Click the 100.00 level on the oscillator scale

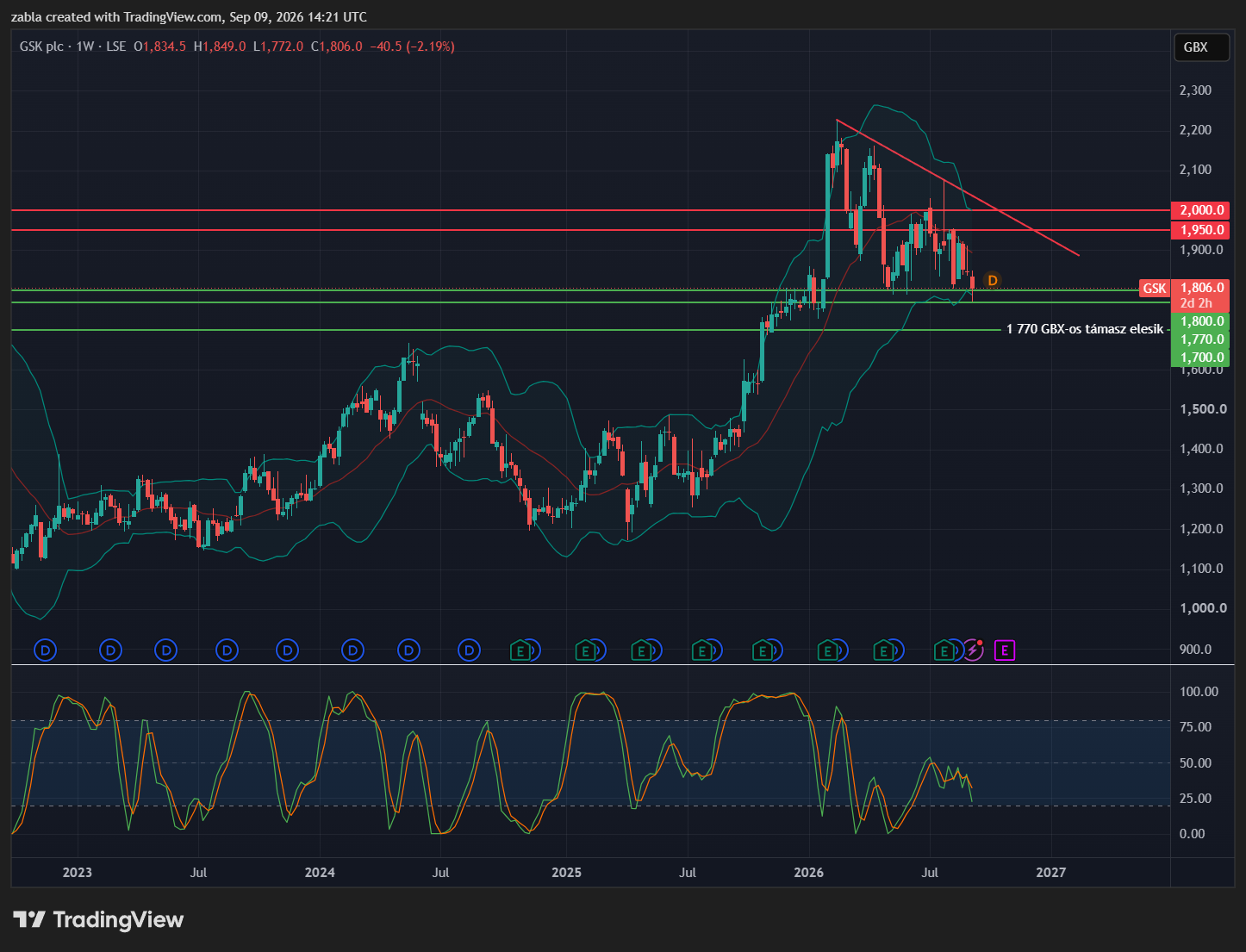click(1199, 692)
